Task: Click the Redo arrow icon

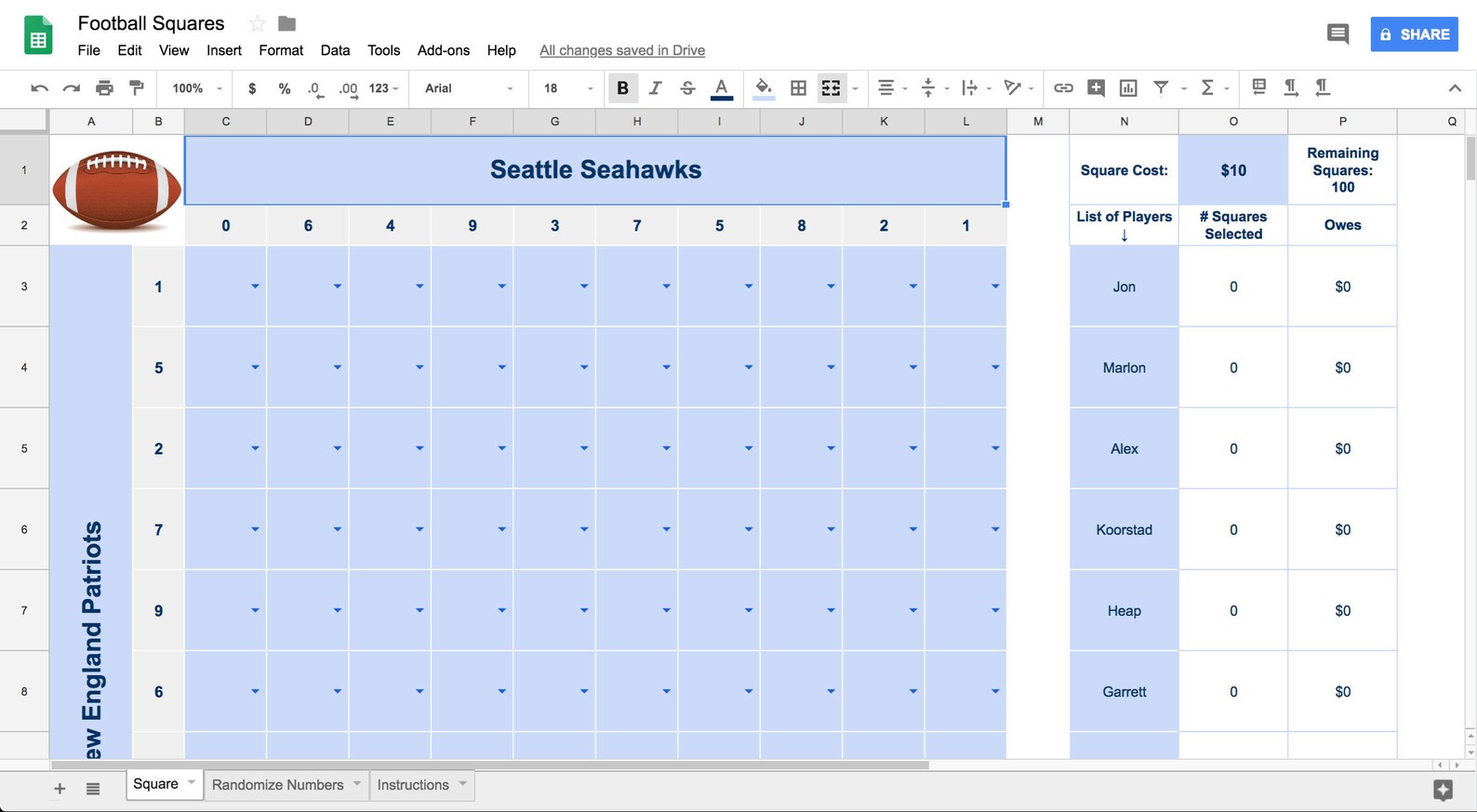Action: click(x=72, y=88)
